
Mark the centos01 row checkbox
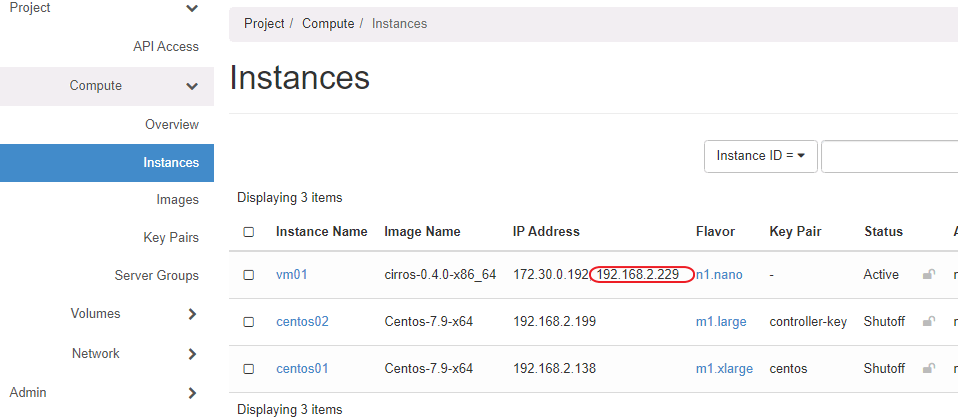click(249, 369)
